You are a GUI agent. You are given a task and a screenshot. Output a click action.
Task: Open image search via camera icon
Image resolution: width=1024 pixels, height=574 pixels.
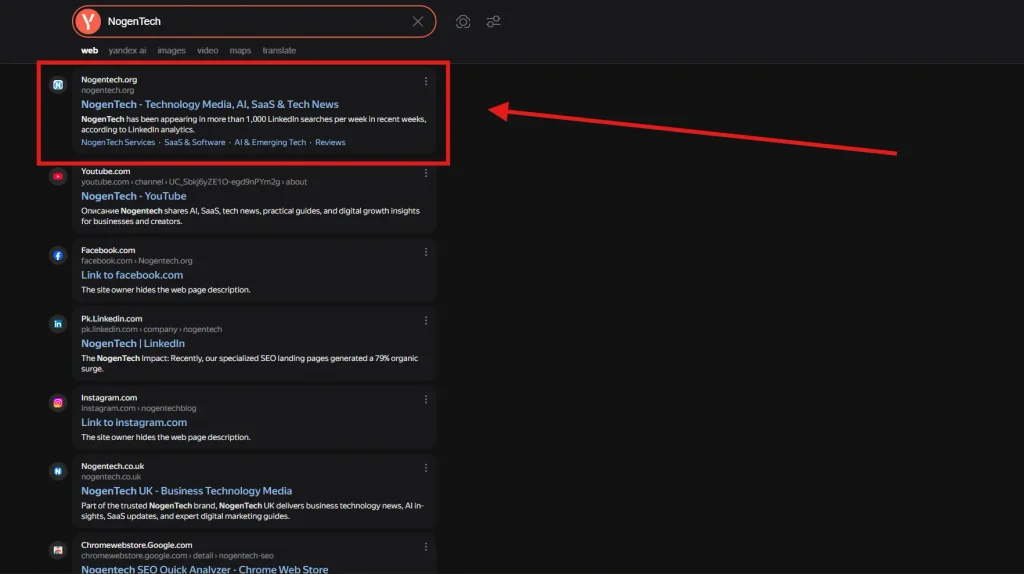pos(463,22)
